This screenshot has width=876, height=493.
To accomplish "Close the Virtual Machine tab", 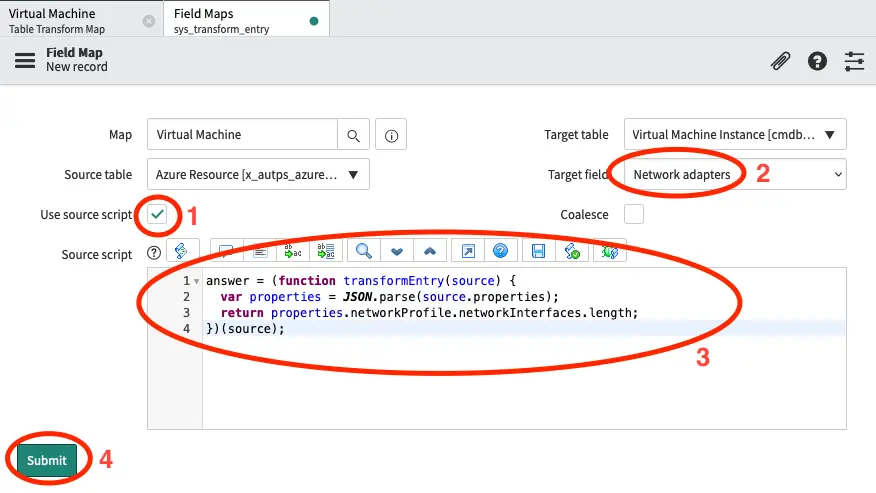I will [x=149, y=21].
